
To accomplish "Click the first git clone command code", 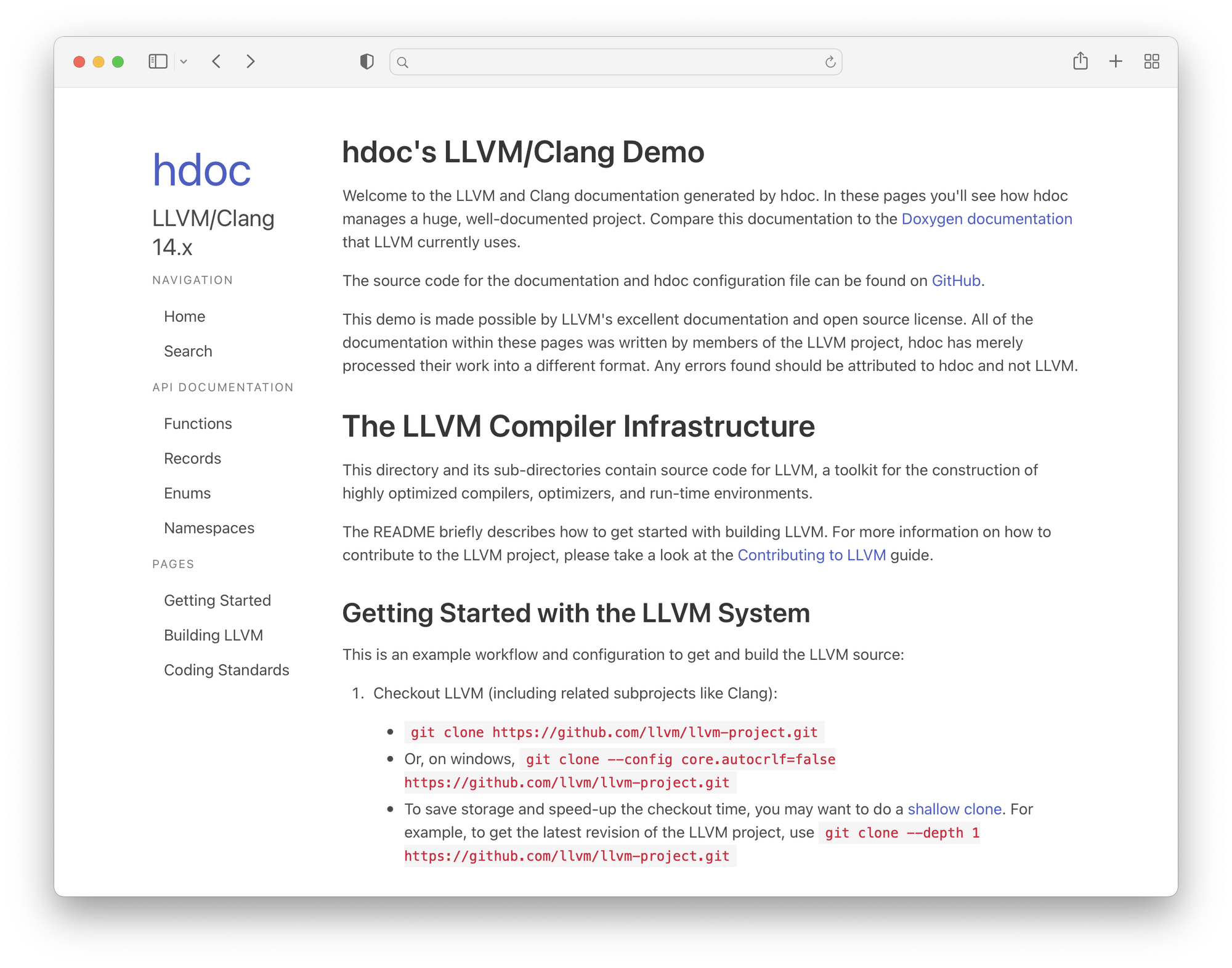I will tap(614, 732).
